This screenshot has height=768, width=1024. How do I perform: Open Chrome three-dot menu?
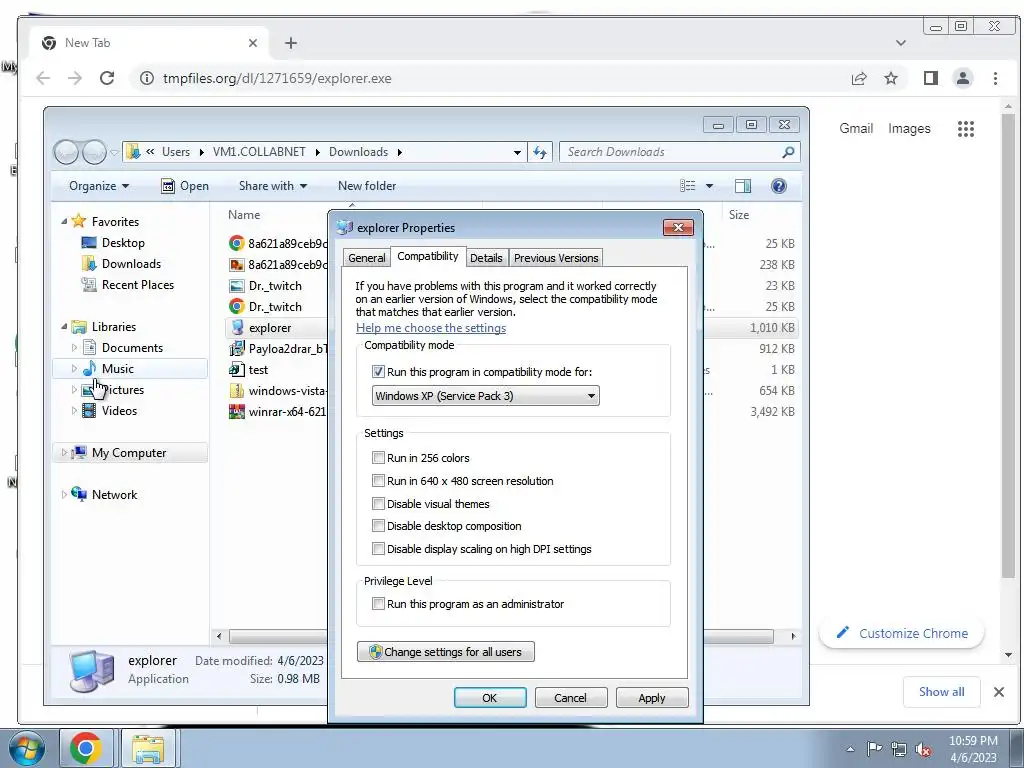(995, 78)
